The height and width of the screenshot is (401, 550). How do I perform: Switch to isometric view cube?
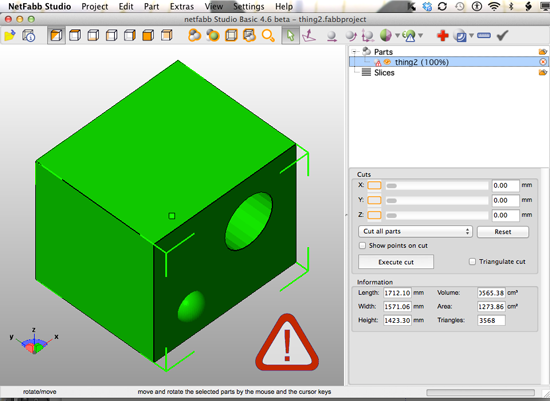(x=56, y=35)
